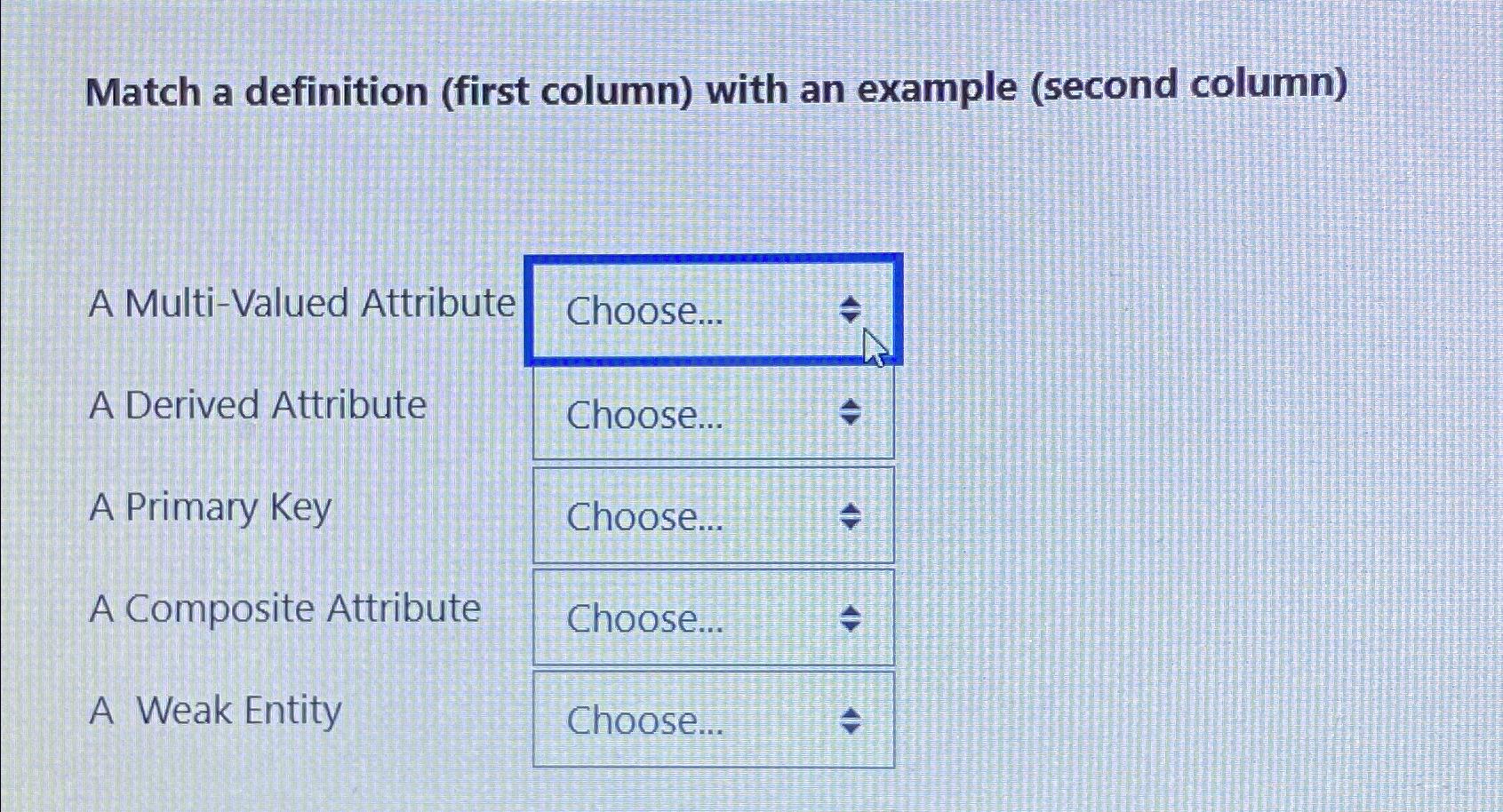The height and width of the screenshot is (812, 1503).
Task: Open the Weak Entity dropdown
Action: coord(711,720)
